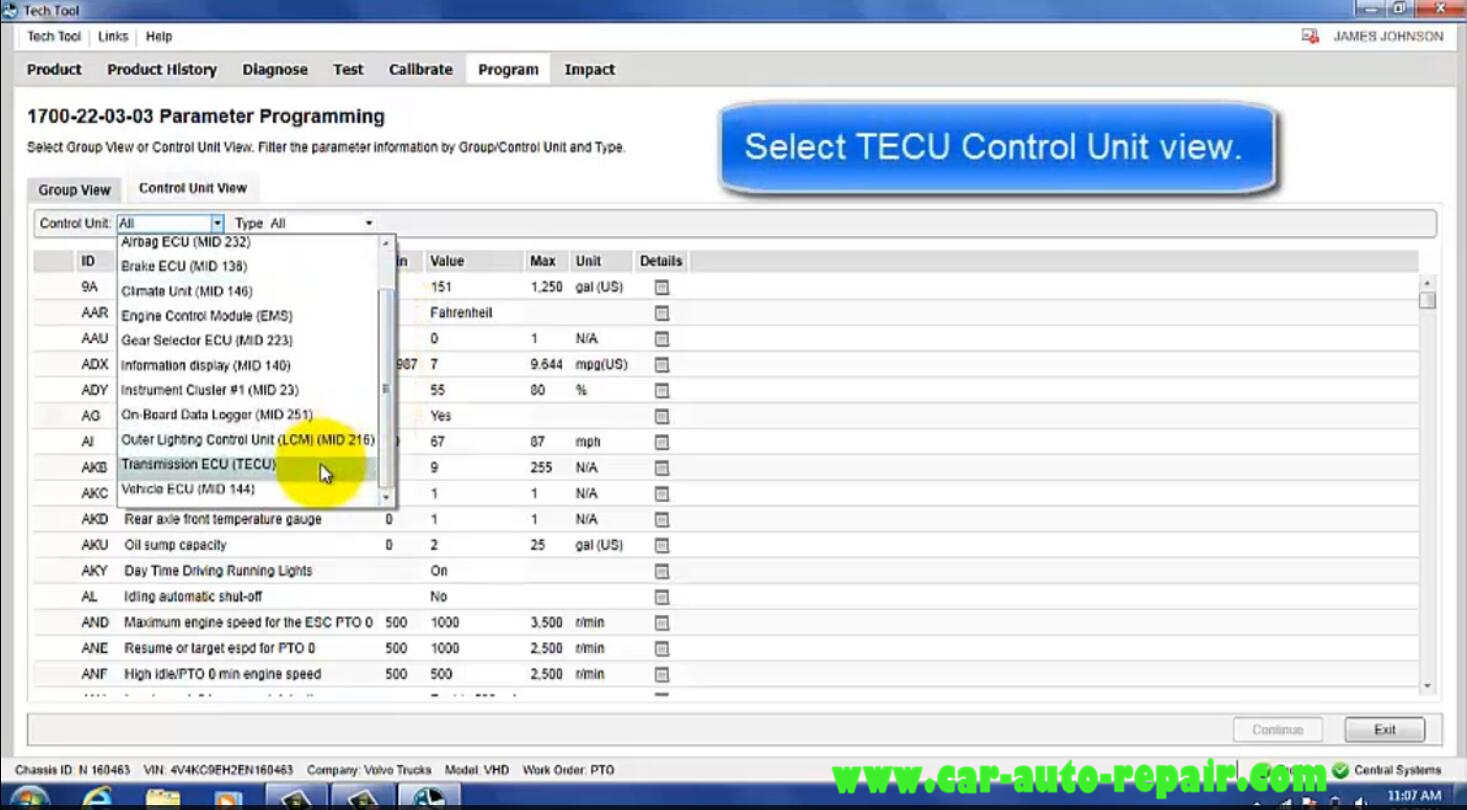Open details icon for parameter 9A
Viewport: 1467px width, 810px height.
[x=661, y=287]
